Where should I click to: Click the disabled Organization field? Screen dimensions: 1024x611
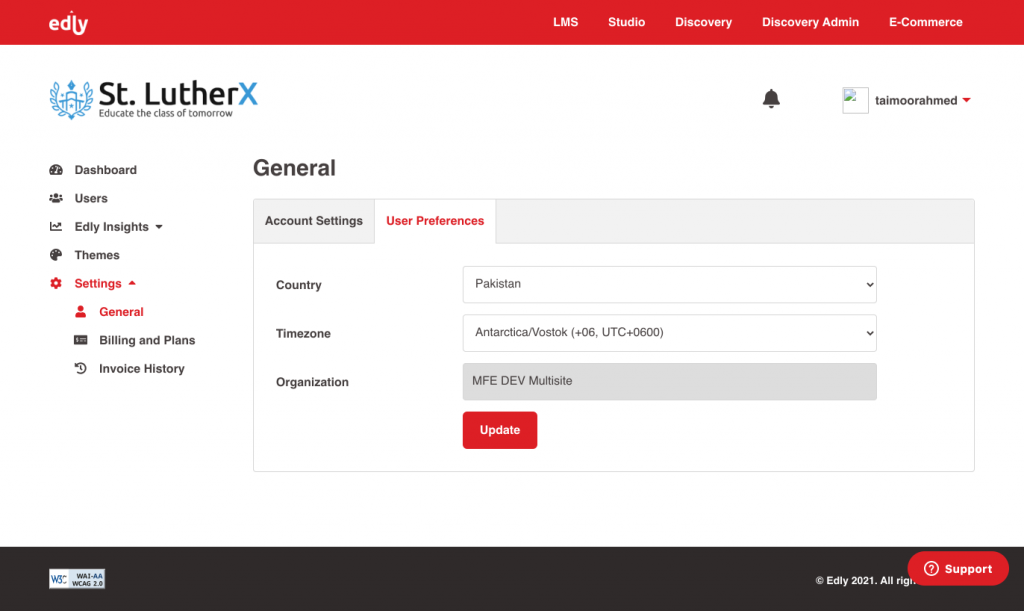669,381
